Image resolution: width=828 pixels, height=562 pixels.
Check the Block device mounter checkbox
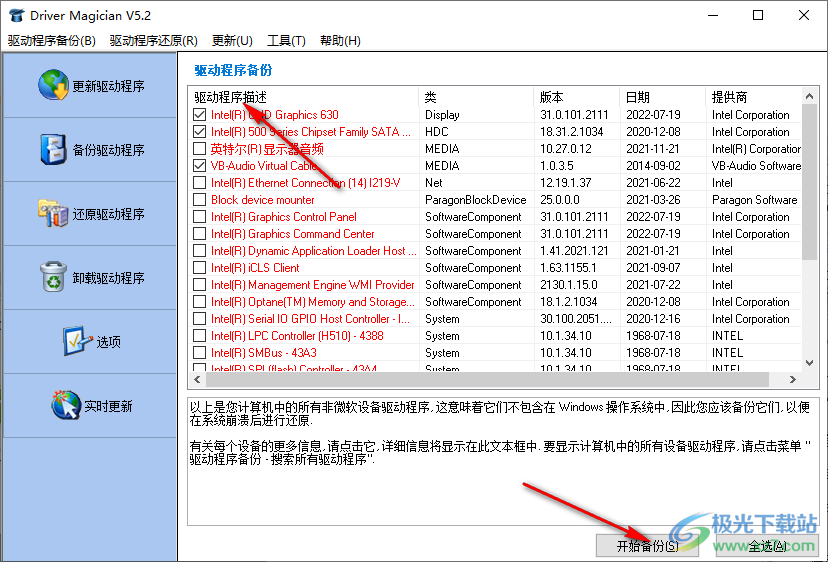click(200, 200)
